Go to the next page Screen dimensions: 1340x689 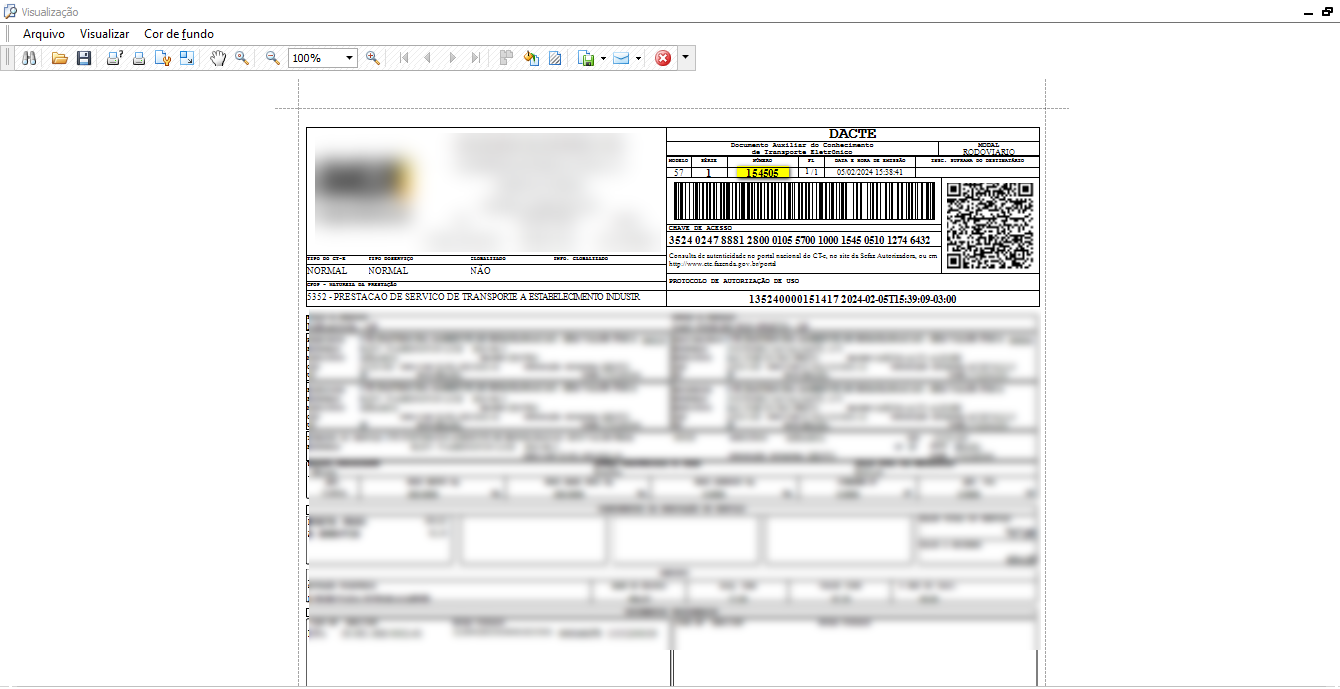coord(452,58)
